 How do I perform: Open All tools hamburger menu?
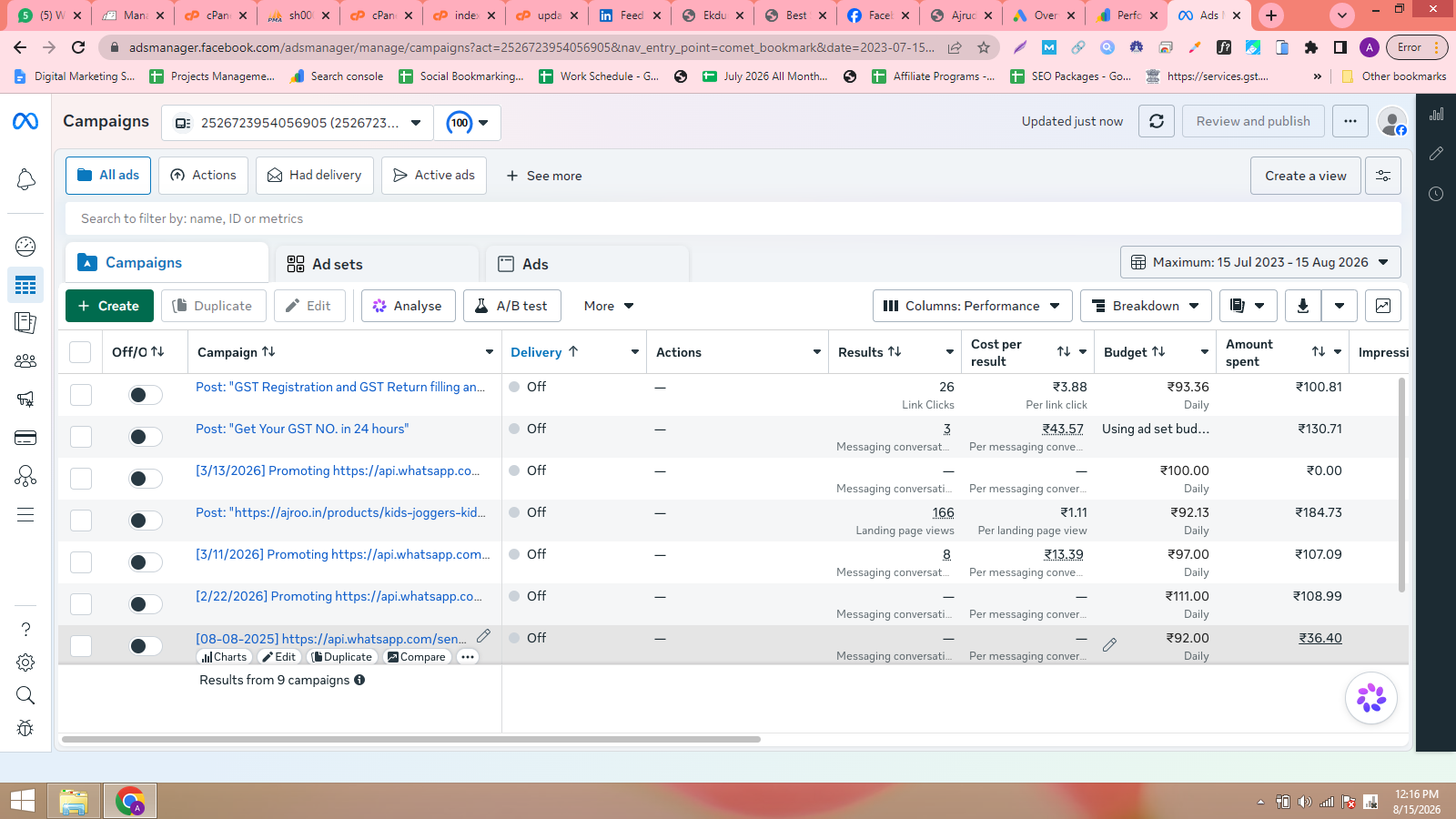coord(25,515)
